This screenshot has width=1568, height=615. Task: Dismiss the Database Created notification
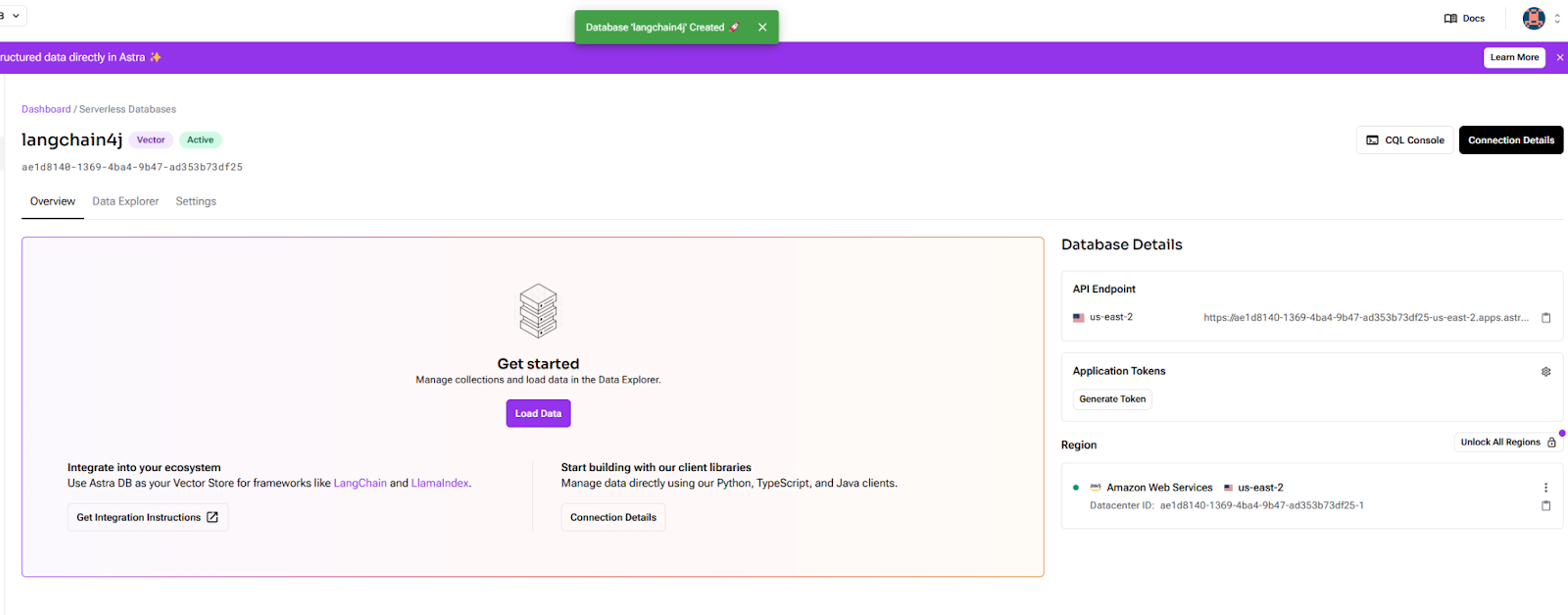click(762, 27)
